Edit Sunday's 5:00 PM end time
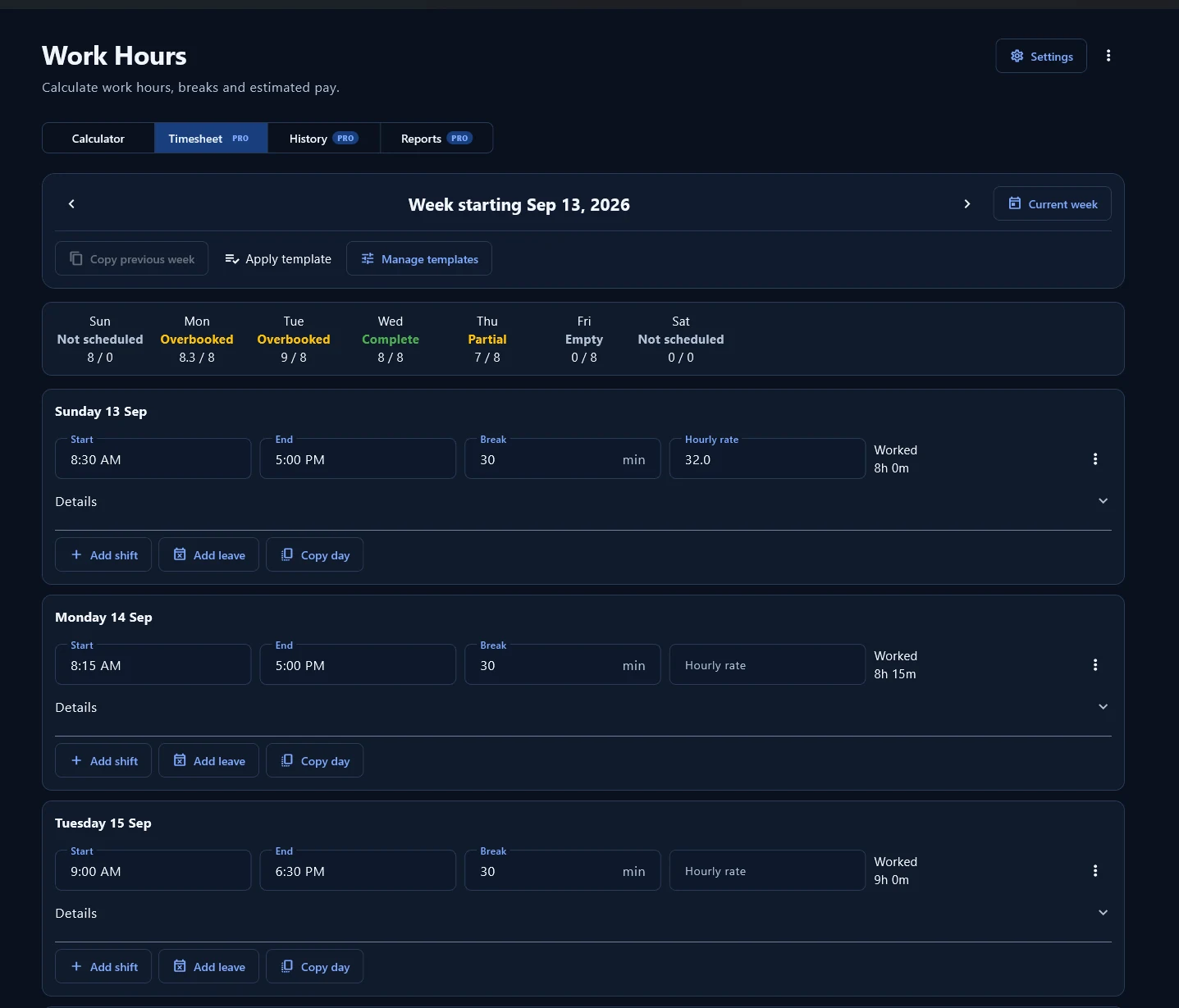Screen dimensions: 1179x1008 coord(358,458)
